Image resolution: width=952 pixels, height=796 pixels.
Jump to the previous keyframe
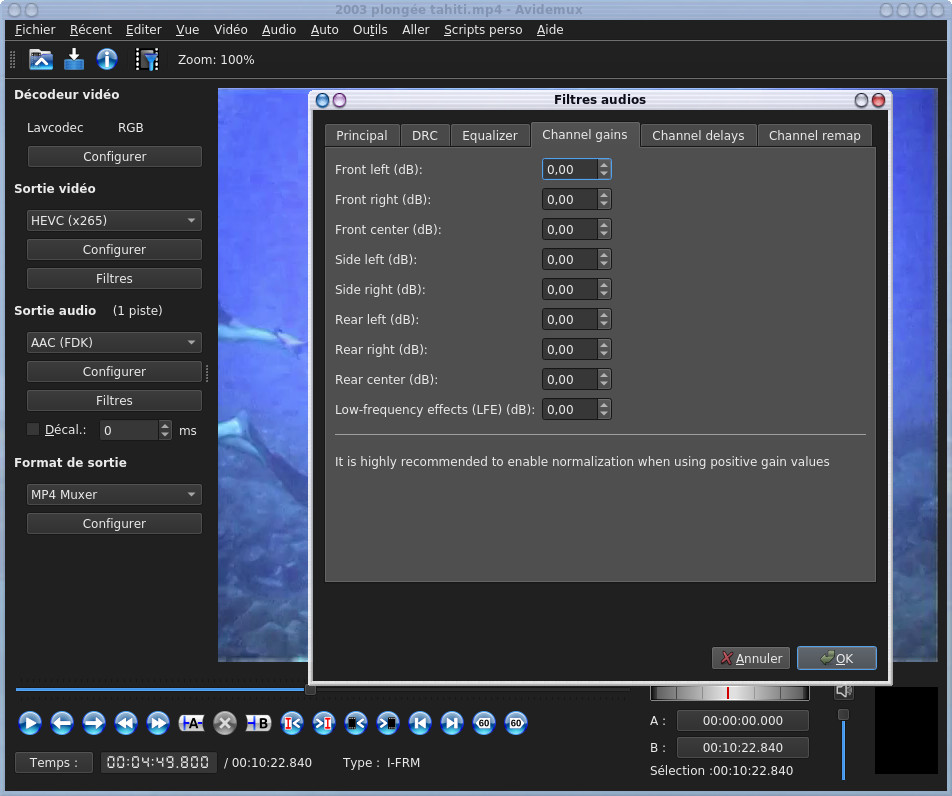click(x=126, y=722)
